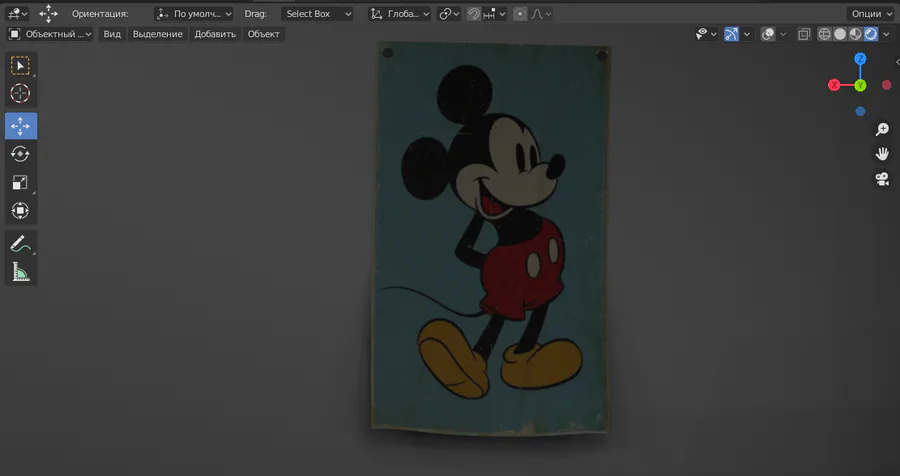
Task: Click the pan hand viewport button
Action: point(882,154)
